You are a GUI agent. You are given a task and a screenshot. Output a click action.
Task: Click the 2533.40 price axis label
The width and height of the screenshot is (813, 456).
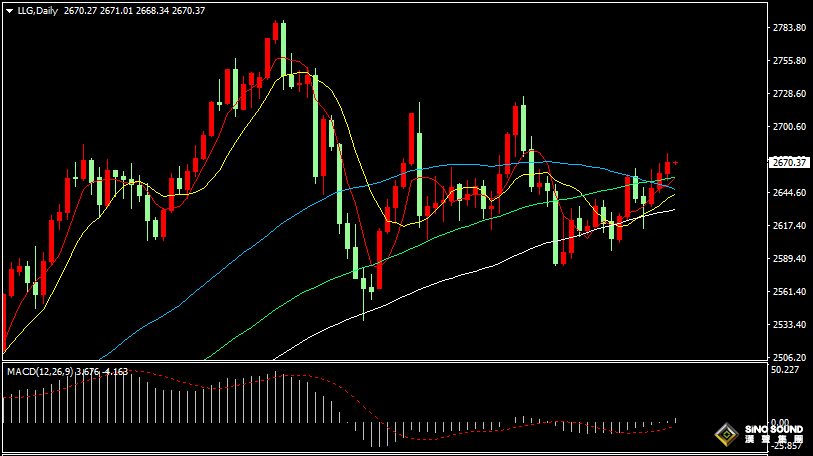[x=789, y=325]
